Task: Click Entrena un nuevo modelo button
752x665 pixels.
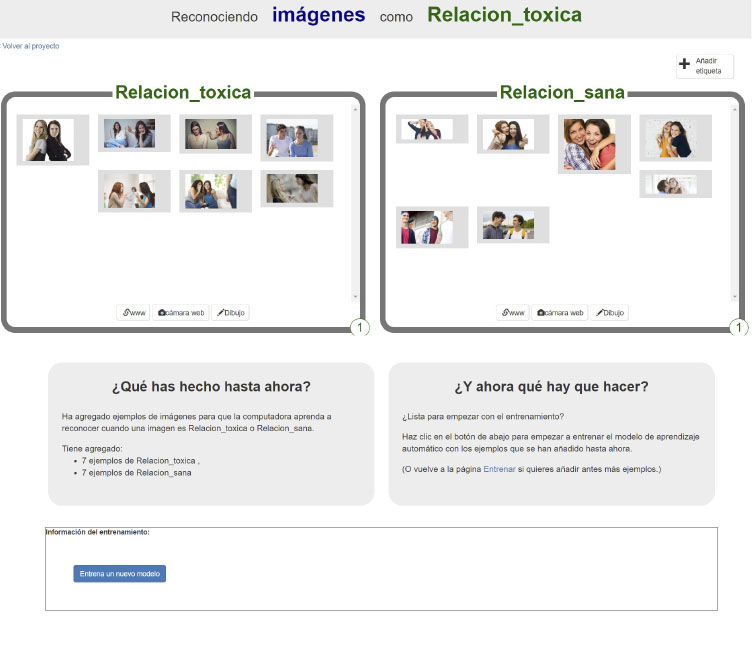Action: tap(119, 573)
